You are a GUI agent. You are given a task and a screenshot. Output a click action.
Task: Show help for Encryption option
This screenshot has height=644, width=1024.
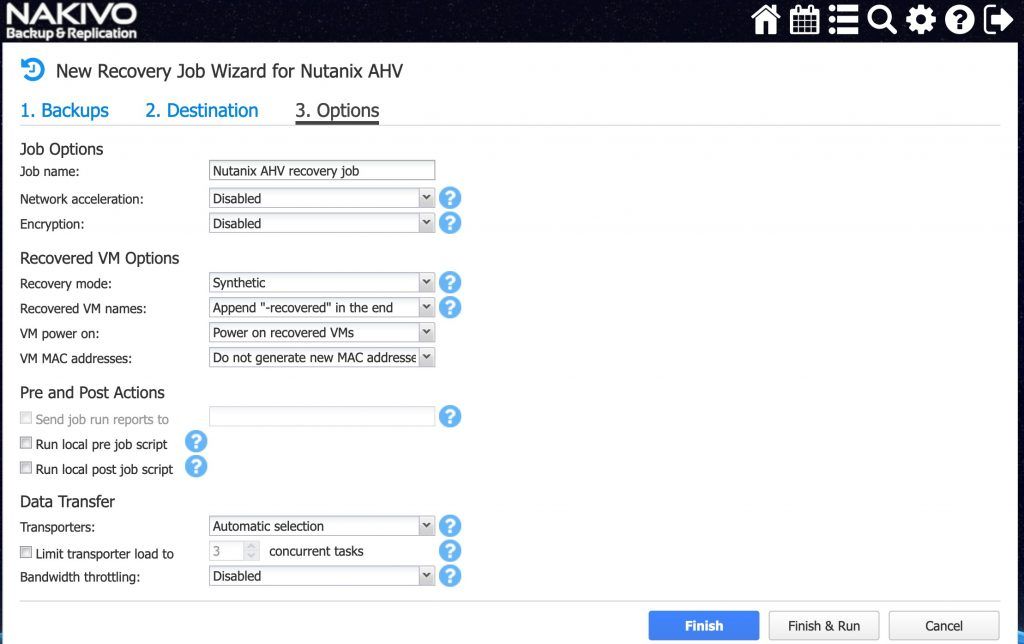click(450, 223)
